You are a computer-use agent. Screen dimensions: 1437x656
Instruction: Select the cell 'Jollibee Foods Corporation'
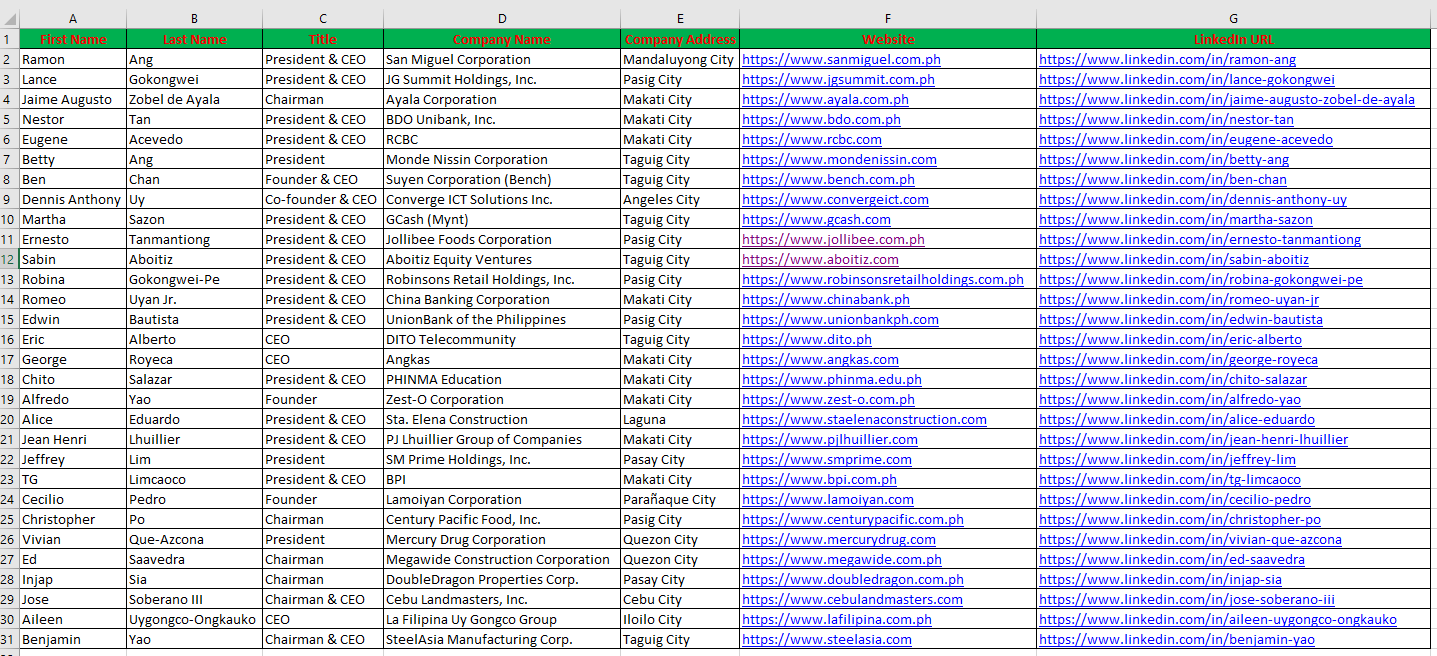pos(502,239)
